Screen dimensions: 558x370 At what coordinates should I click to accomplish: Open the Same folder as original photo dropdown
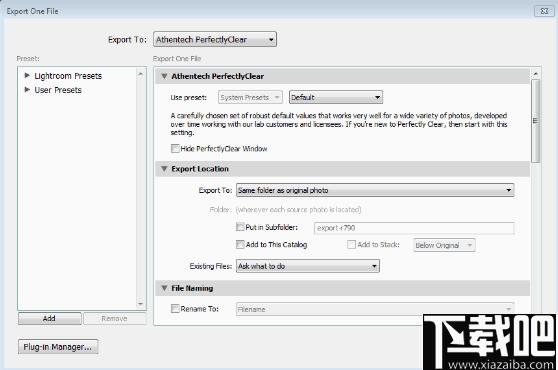pyautogui.click(x=375, y=190)
